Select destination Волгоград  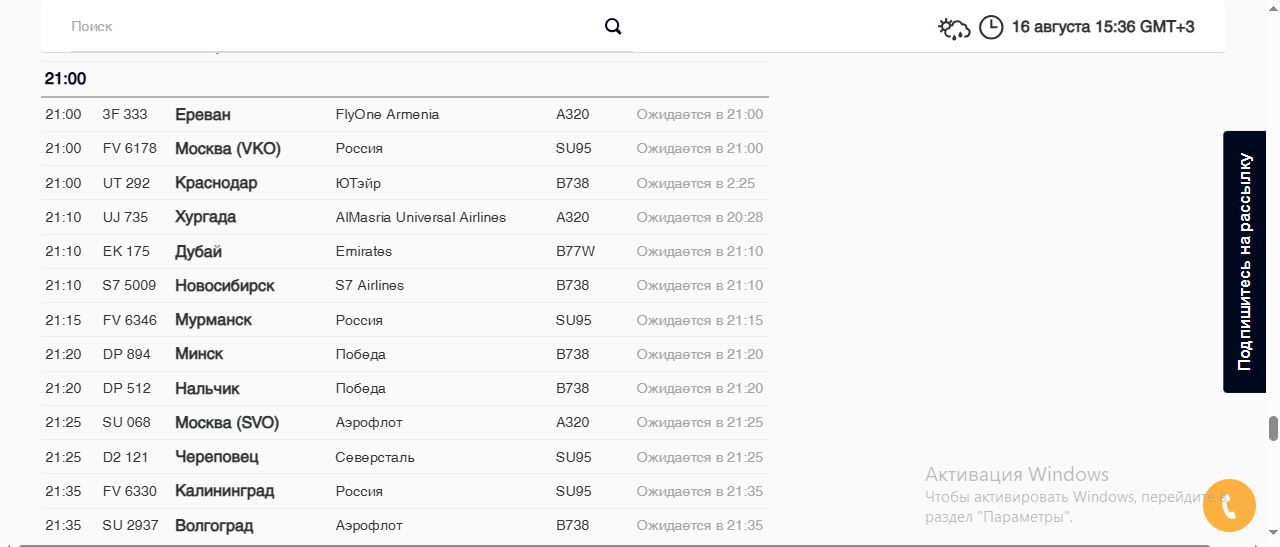tap(214, 526)
